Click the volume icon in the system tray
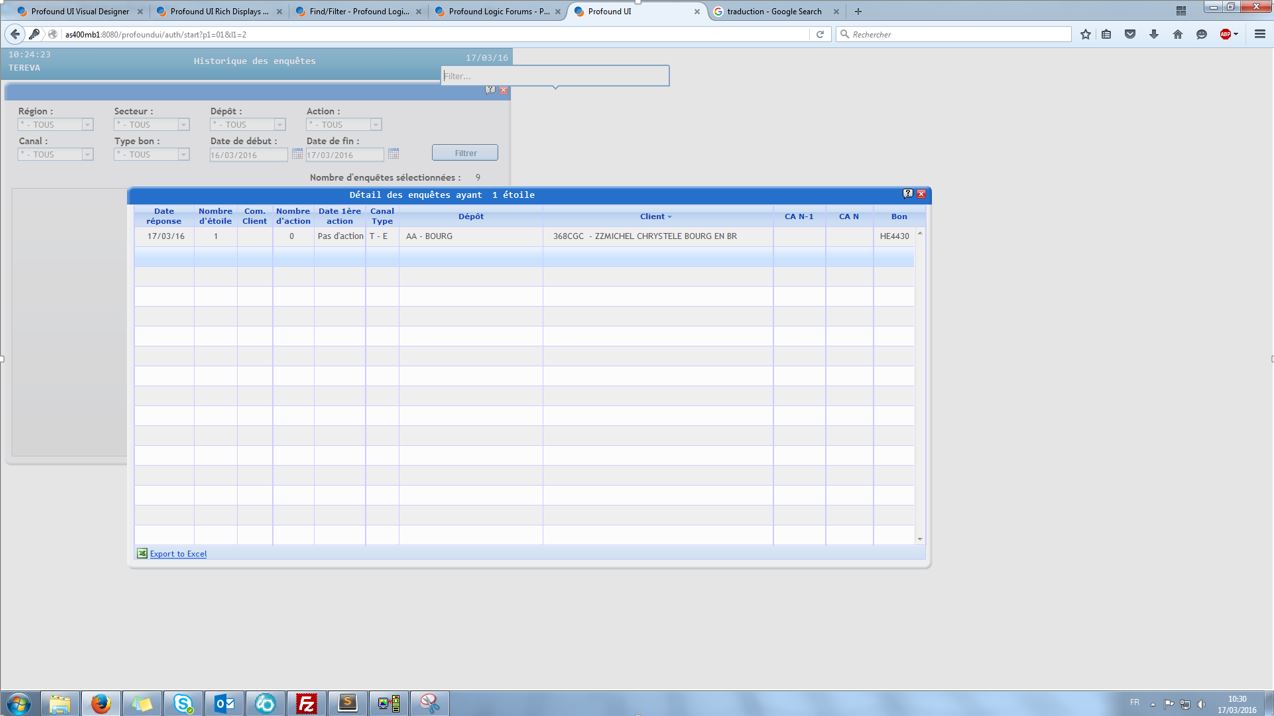This screenshot has width=1274, height=716. click(1201, 704)
